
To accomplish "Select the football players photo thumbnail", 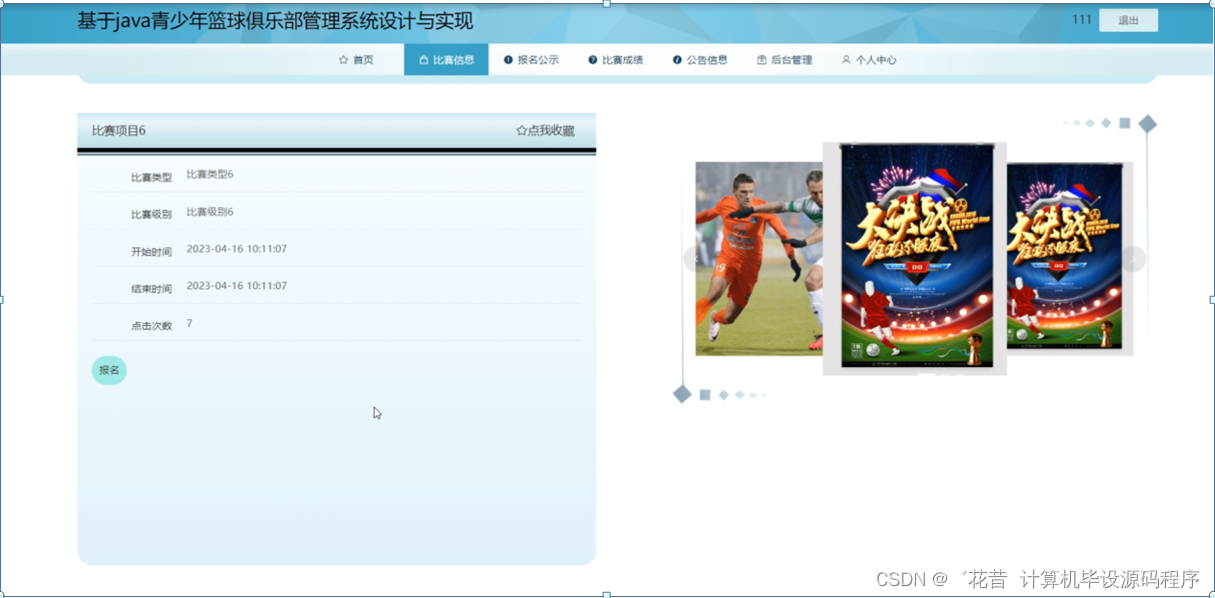I will point(759,258).
